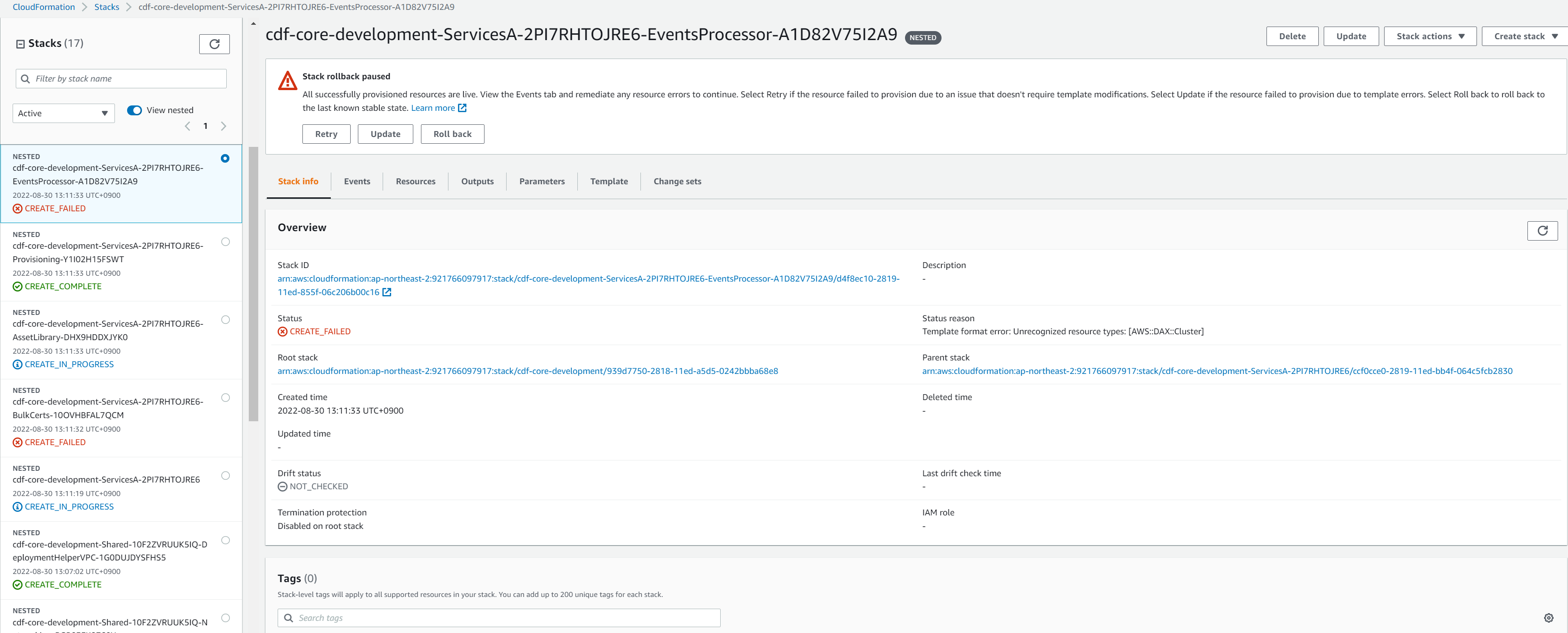The height and width of the screenshot is (633, 1568).
Task: Open the Stack actions dropdown
Action: point(1430,36)
